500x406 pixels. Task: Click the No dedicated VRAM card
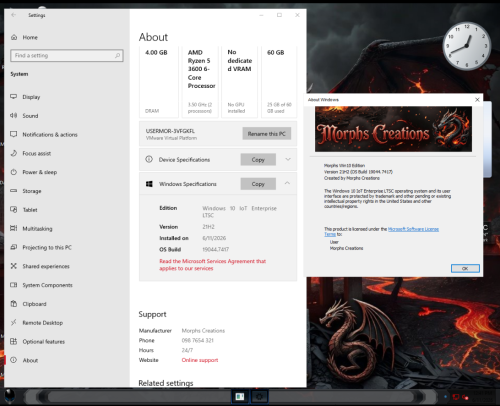240,82
